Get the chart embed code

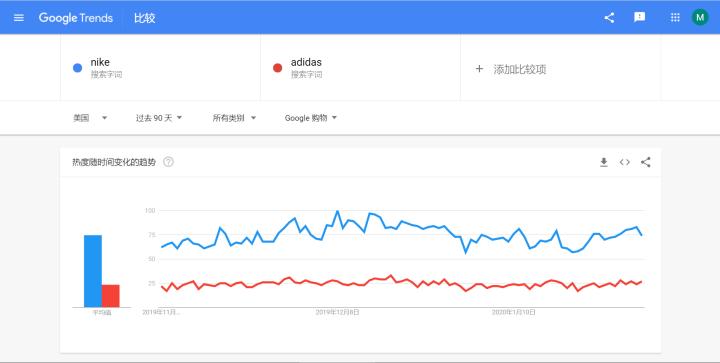pyautogui.click(x=624, y=162)
